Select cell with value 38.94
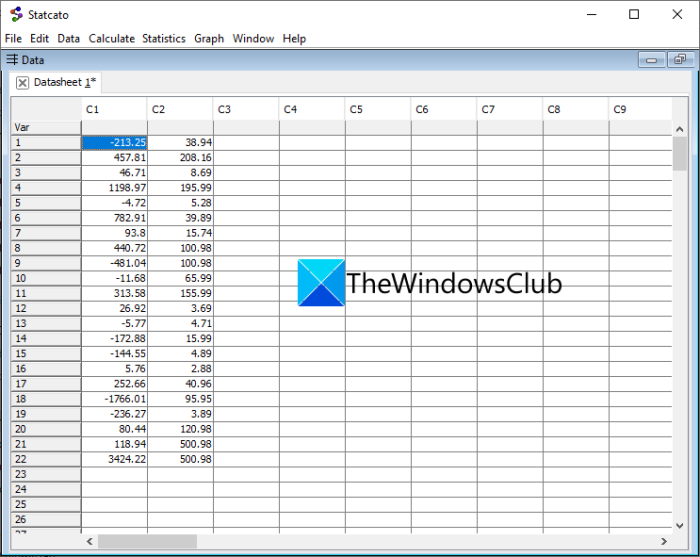This screenshot has width=700, height=557. [x=180, y=143]
